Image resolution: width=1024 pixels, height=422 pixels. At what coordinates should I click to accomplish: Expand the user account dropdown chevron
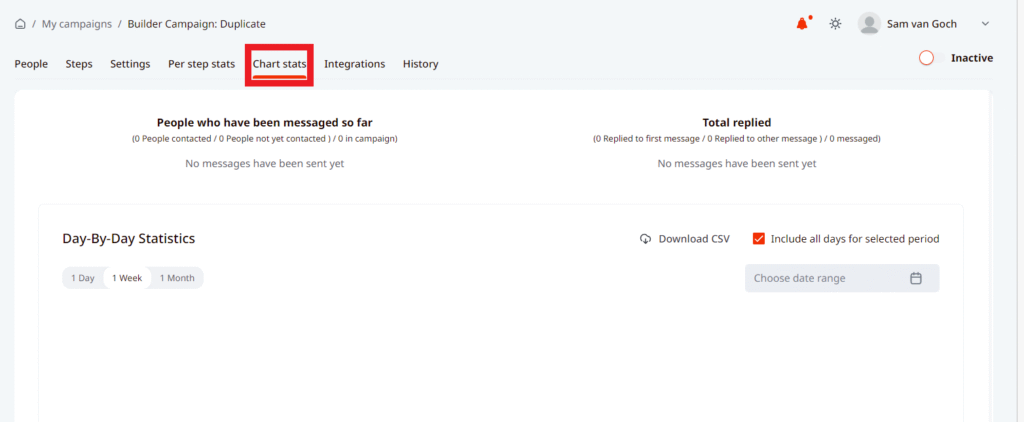984,24
